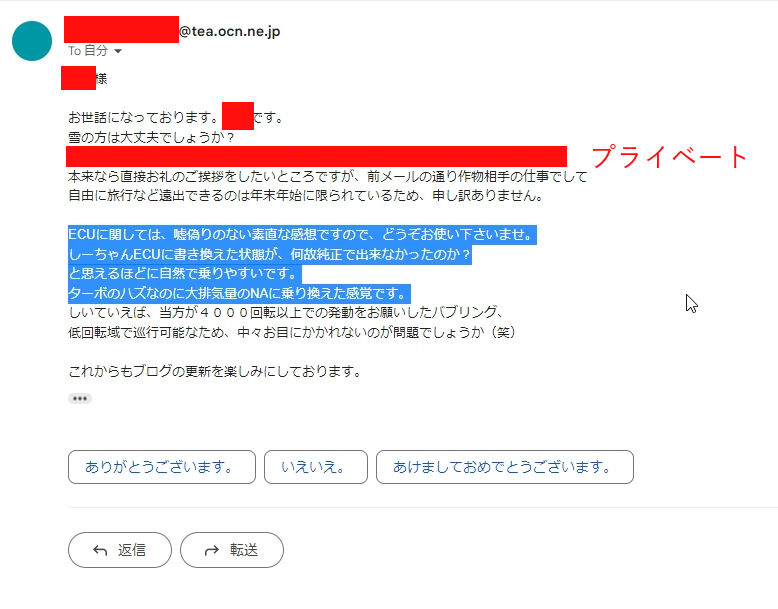Click the 返信 reply arrow button
Screen dimensions: 778x609
tap(120, 550)
